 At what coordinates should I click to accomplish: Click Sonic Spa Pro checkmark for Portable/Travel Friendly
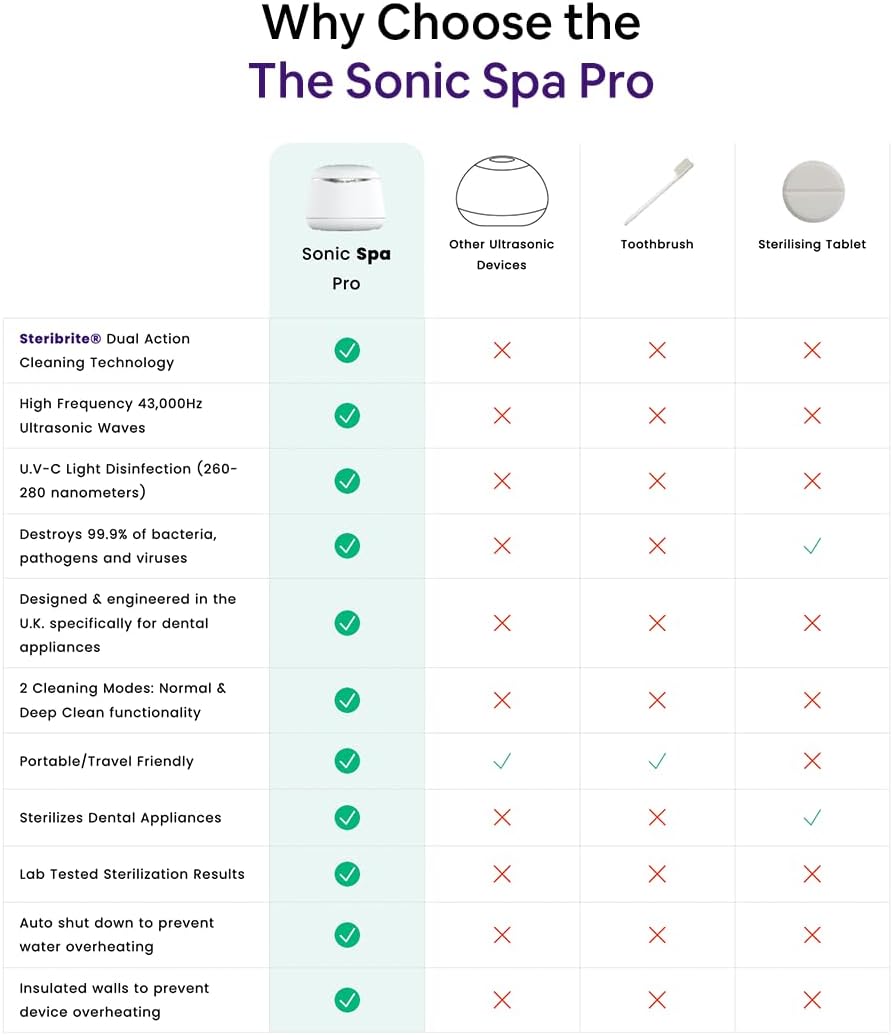pyautogui.click(x=347, y=761)
